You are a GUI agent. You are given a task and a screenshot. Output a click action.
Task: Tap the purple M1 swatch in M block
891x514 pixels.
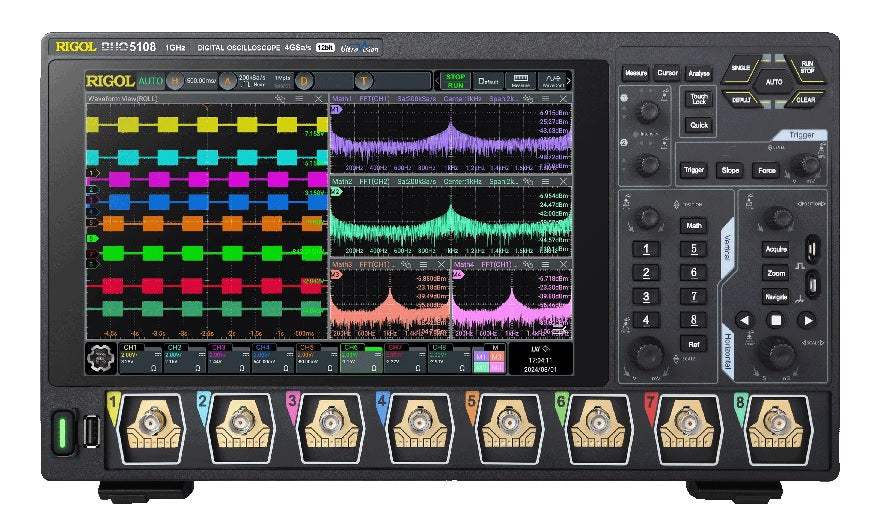pos(481,357)
